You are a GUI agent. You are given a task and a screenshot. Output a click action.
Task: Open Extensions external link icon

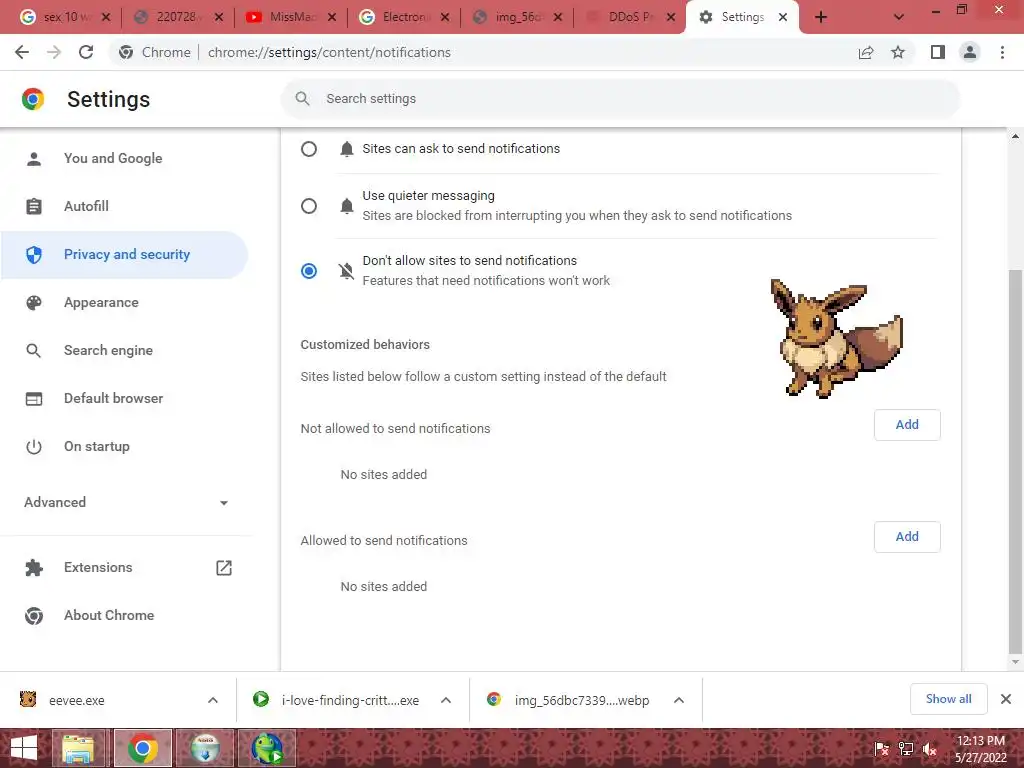(223, 568)
